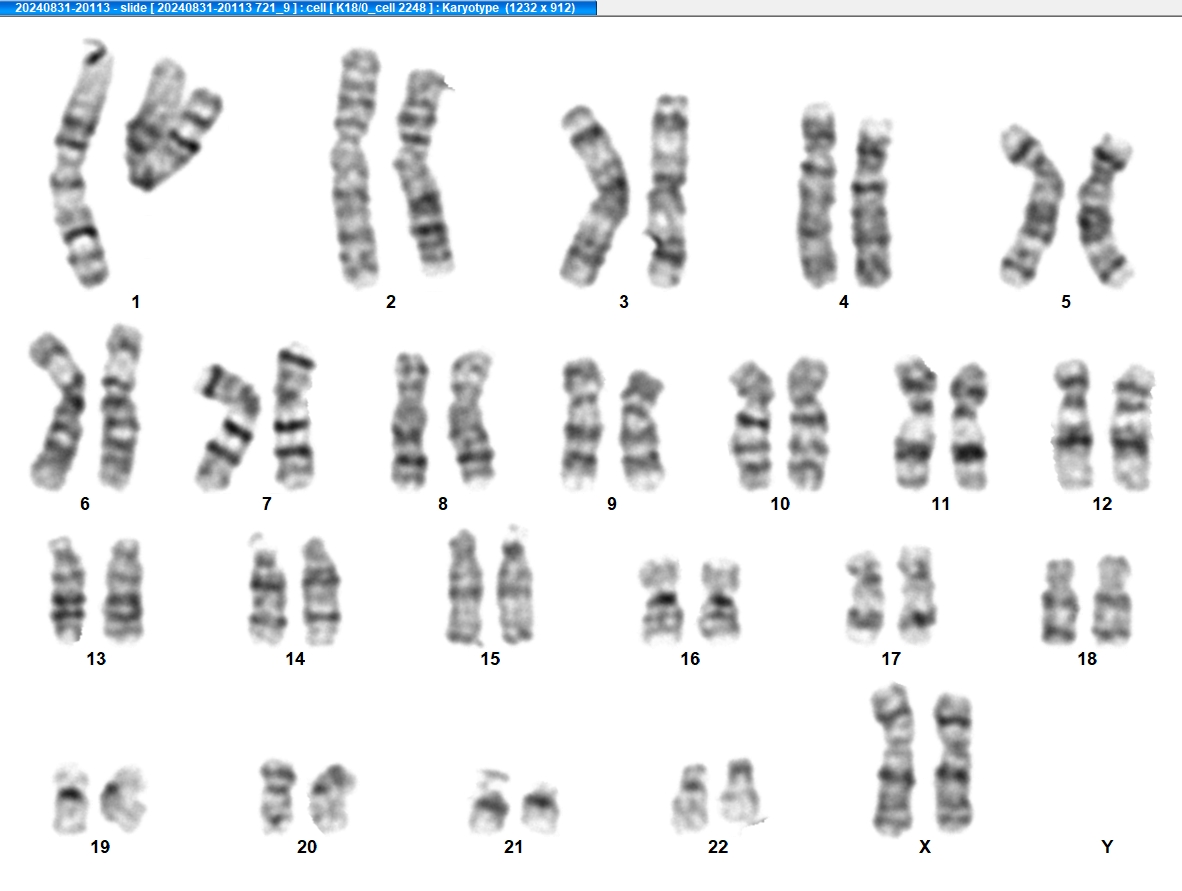Screen dimensions: 1182x891
Task: Click the right chromosome 18
Action: pyautogui.click(x=1111, y=600)
